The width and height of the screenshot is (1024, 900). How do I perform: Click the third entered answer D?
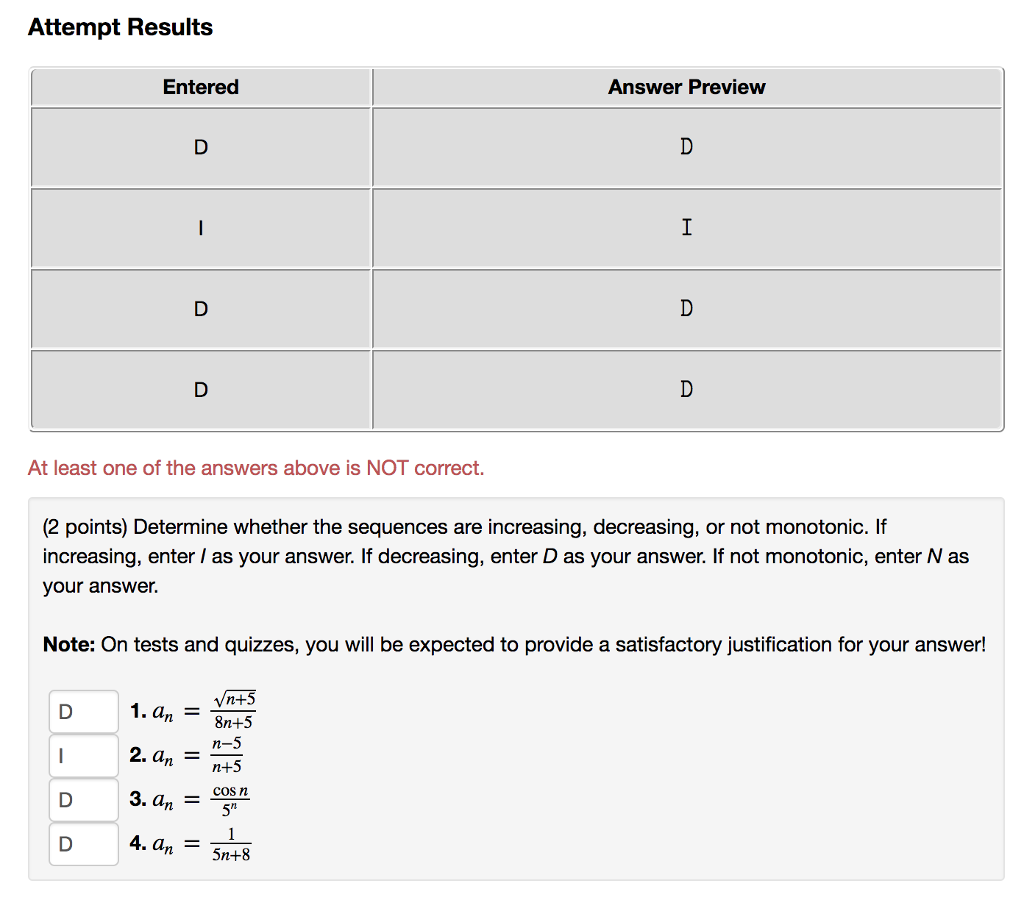[x=200, y=309]
